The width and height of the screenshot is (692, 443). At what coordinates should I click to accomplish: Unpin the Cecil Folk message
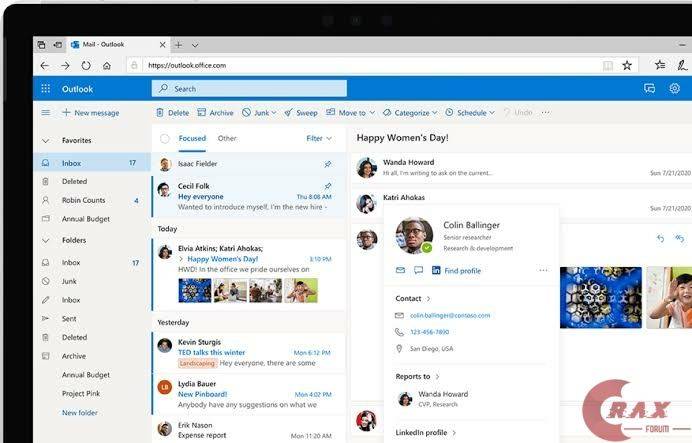pyautogui.click(x=327, y=186)
